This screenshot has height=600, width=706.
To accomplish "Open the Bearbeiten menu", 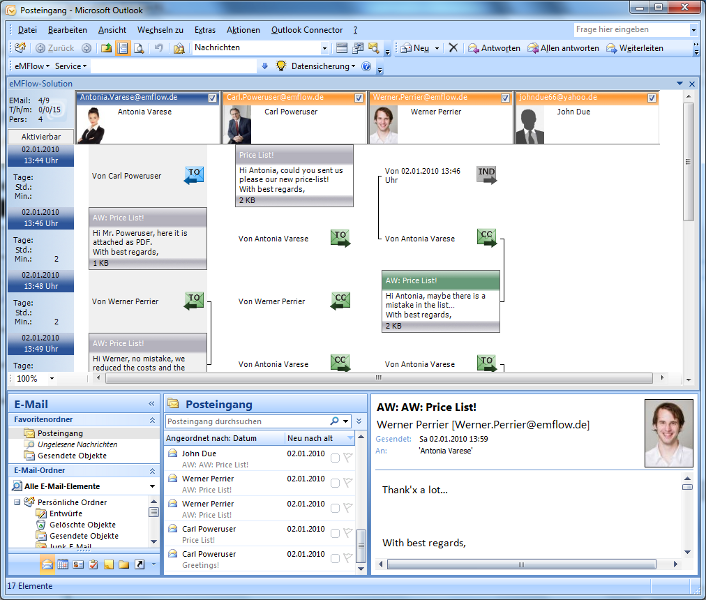I will click(x=68, y=30).
